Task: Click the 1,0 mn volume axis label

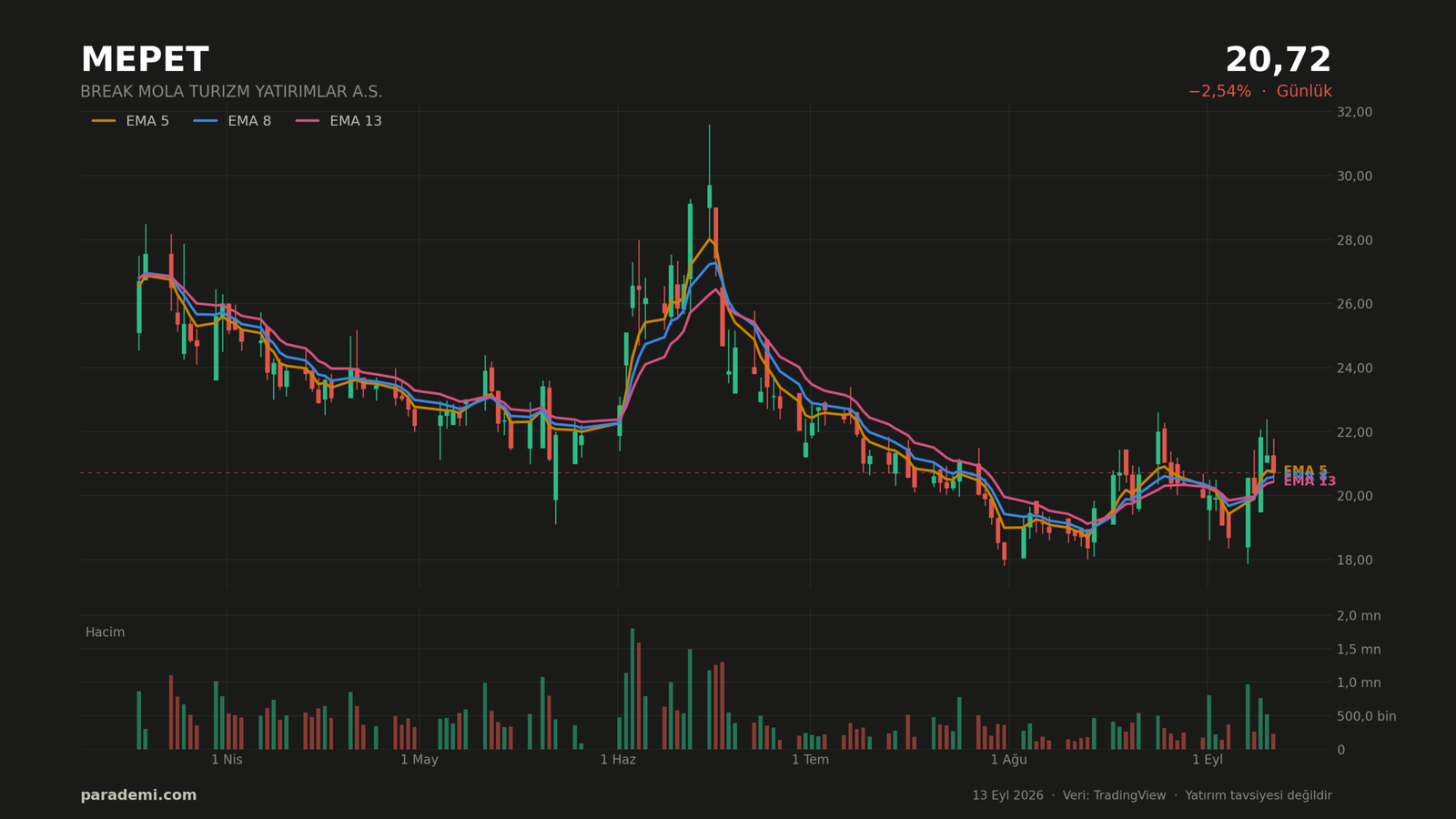Action: pos(1359,682)
